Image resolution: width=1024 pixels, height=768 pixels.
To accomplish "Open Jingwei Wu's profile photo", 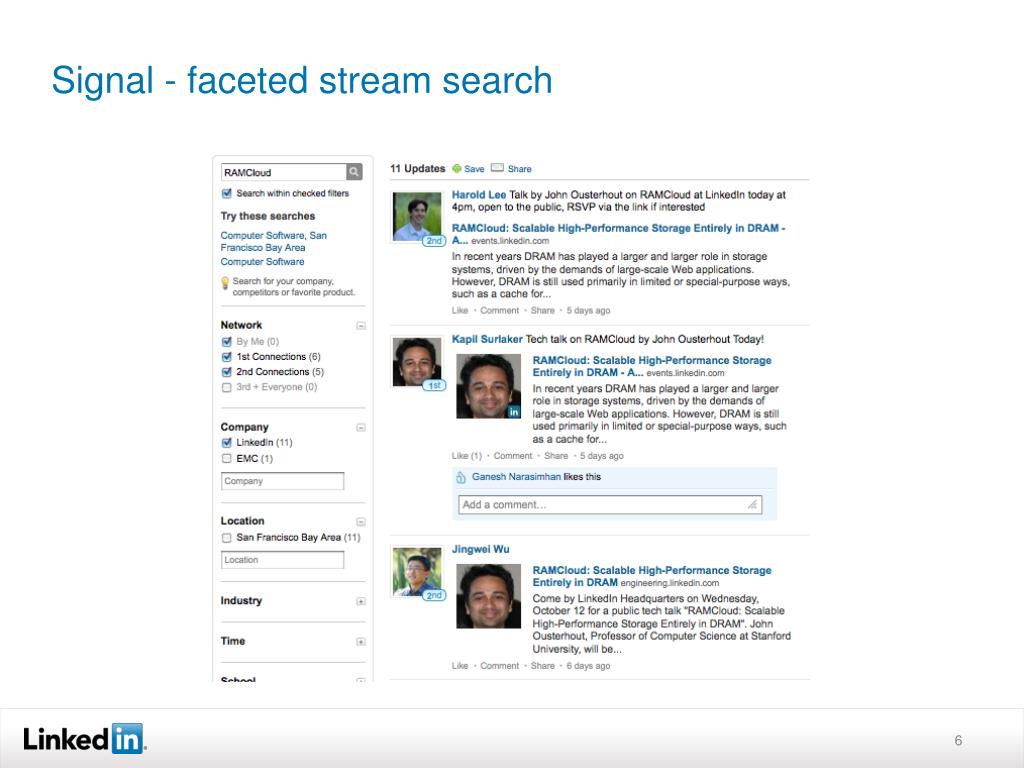I will pos(417,571).
